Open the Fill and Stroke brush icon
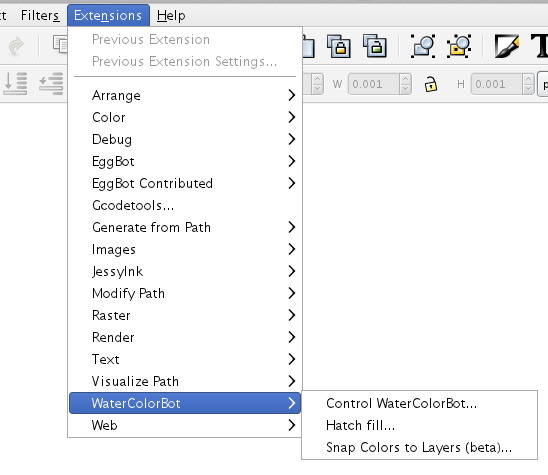This screenshot has width=548, height=475. click(x=507, y=46)
